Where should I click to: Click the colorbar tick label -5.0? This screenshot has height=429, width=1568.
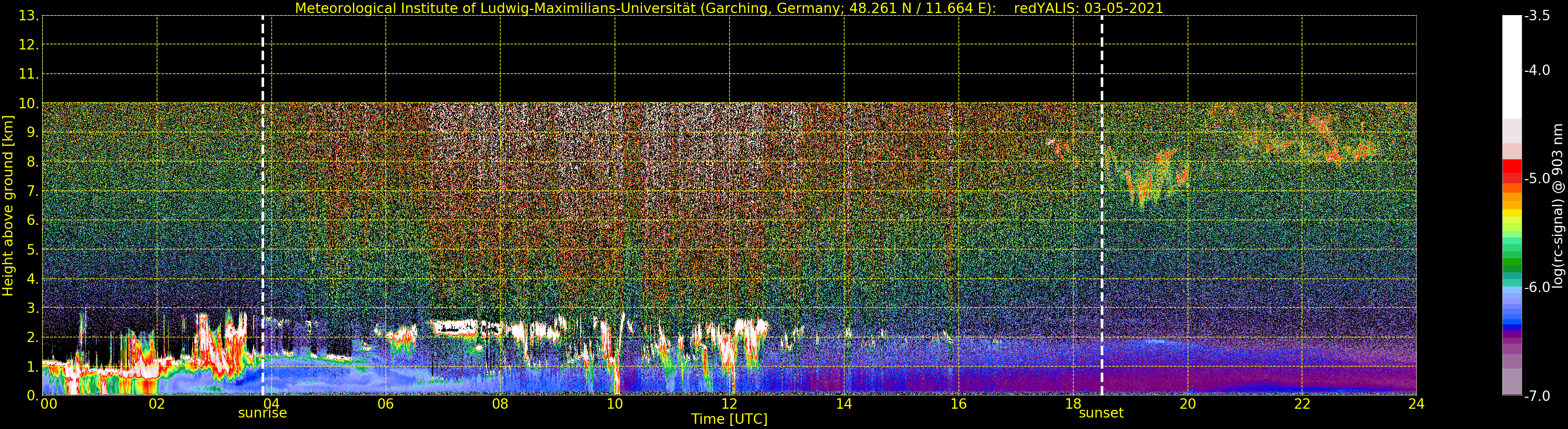(1537, 179)
